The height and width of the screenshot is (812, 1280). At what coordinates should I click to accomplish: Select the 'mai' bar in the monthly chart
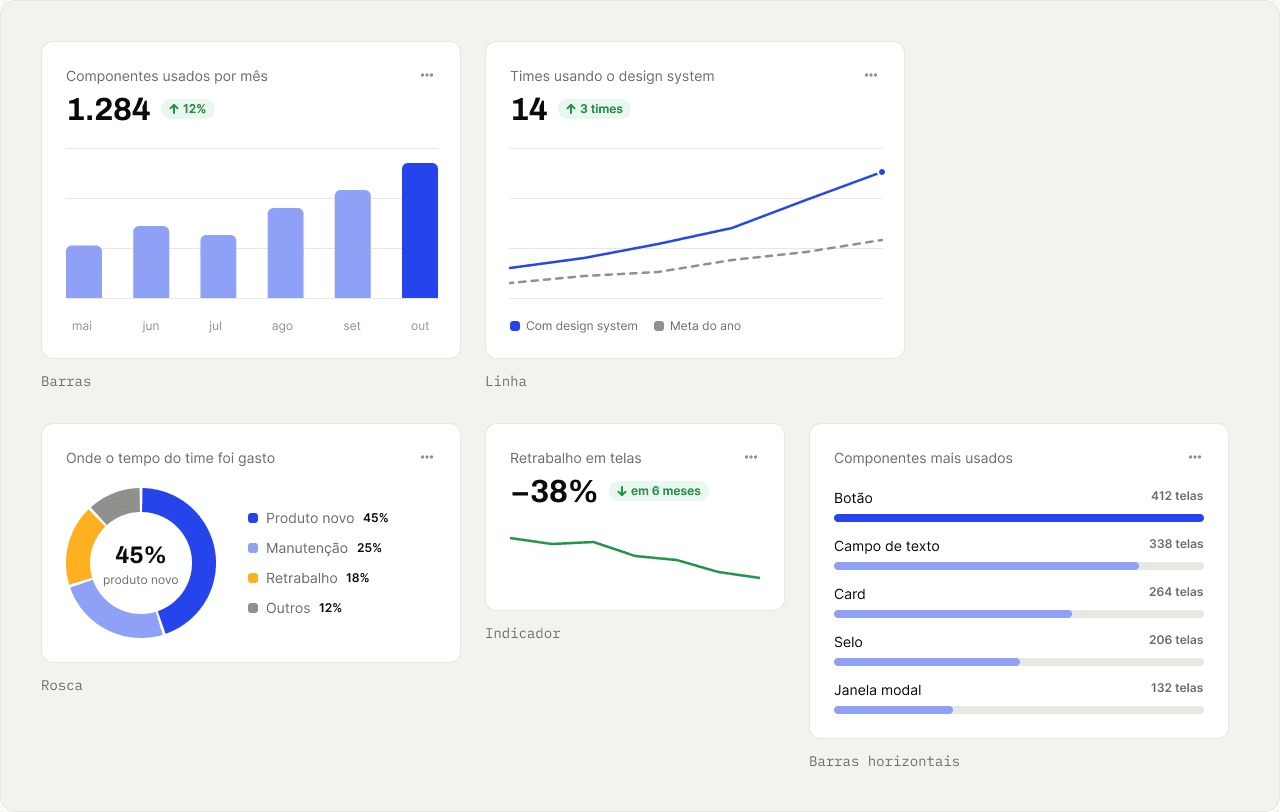pos(84,272)
